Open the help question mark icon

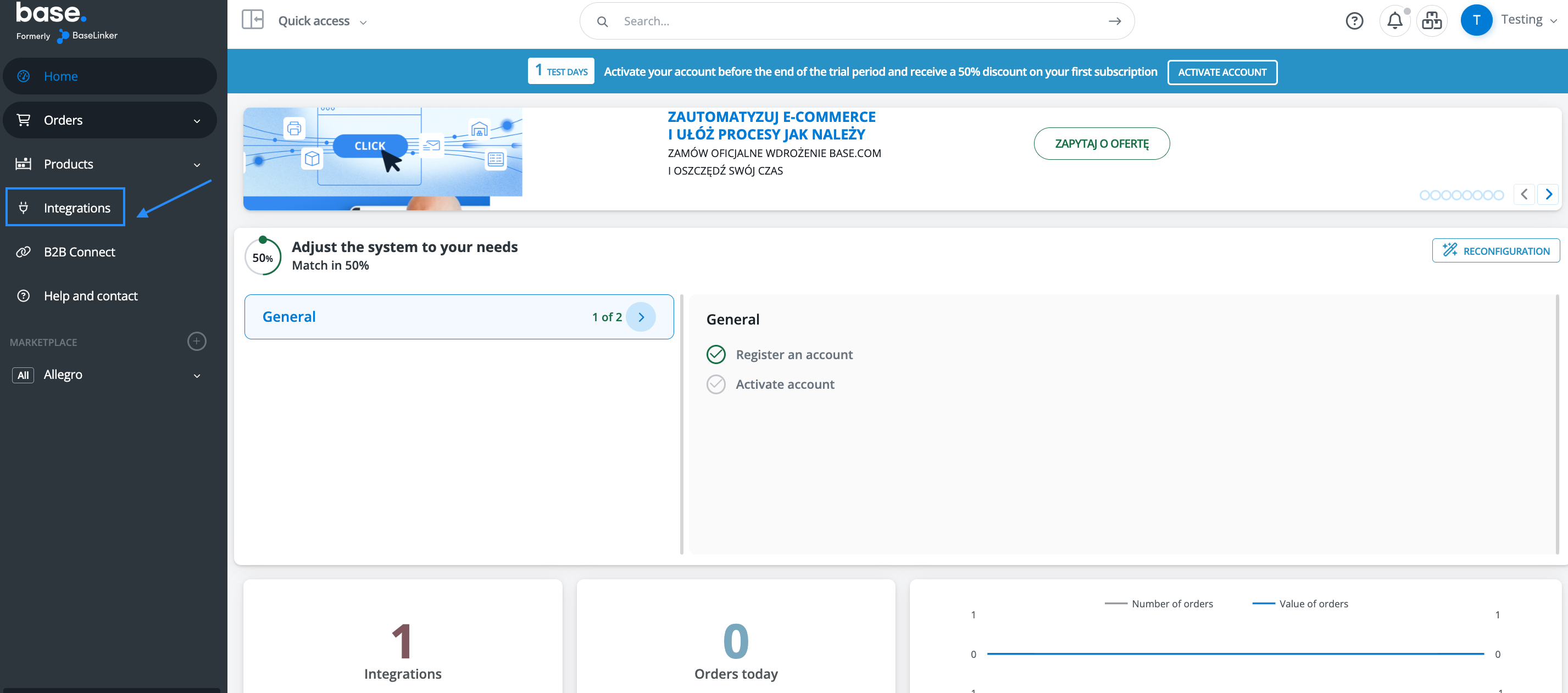pyautogui.click(x=1354, y=21)
